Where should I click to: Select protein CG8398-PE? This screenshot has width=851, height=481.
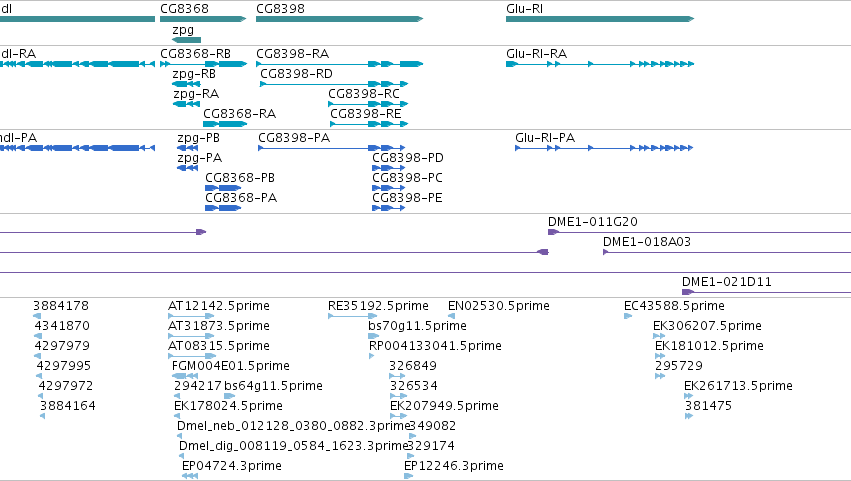[407, 198]
